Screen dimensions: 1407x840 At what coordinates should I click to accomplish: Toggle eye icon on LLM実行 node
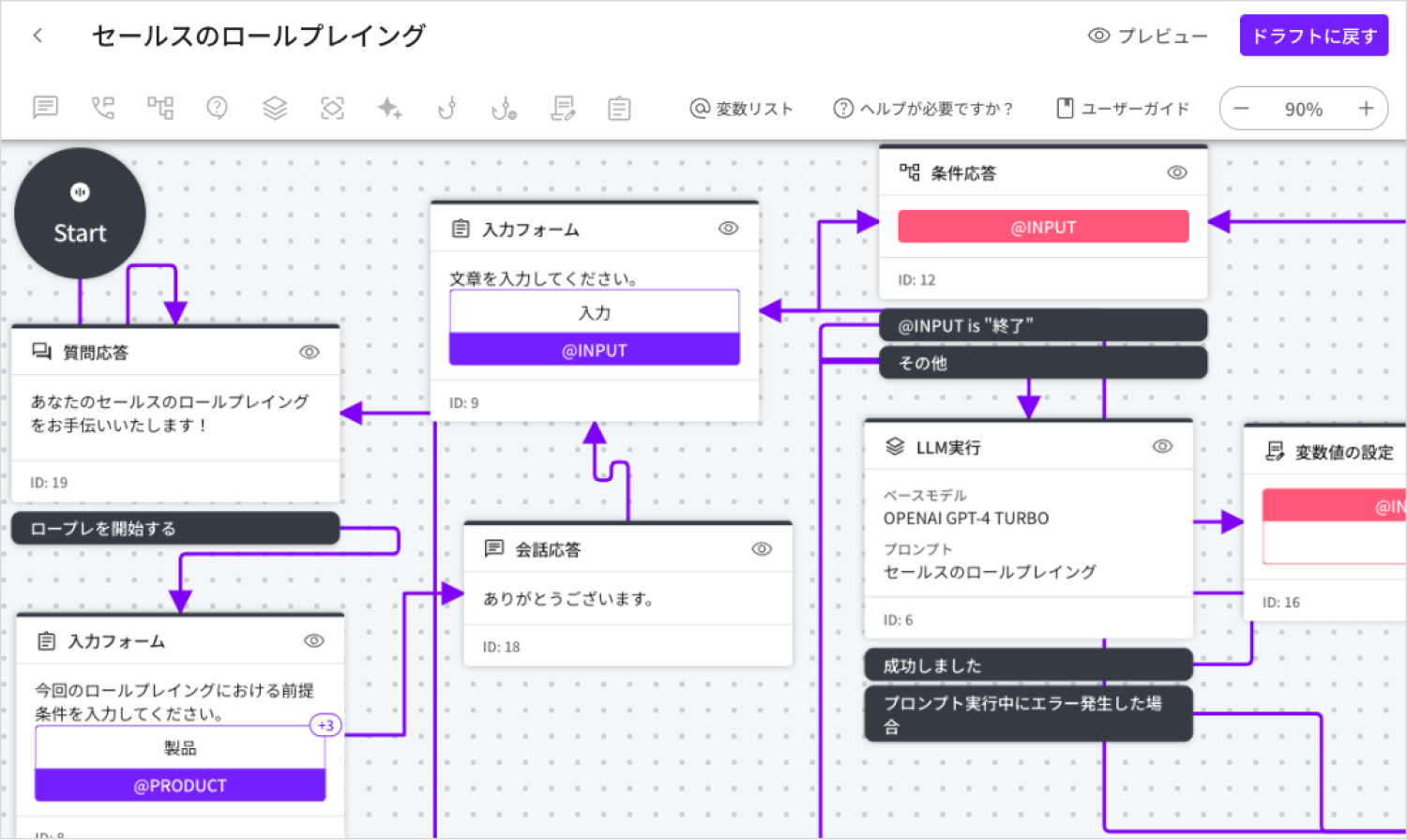[1162, 447]
